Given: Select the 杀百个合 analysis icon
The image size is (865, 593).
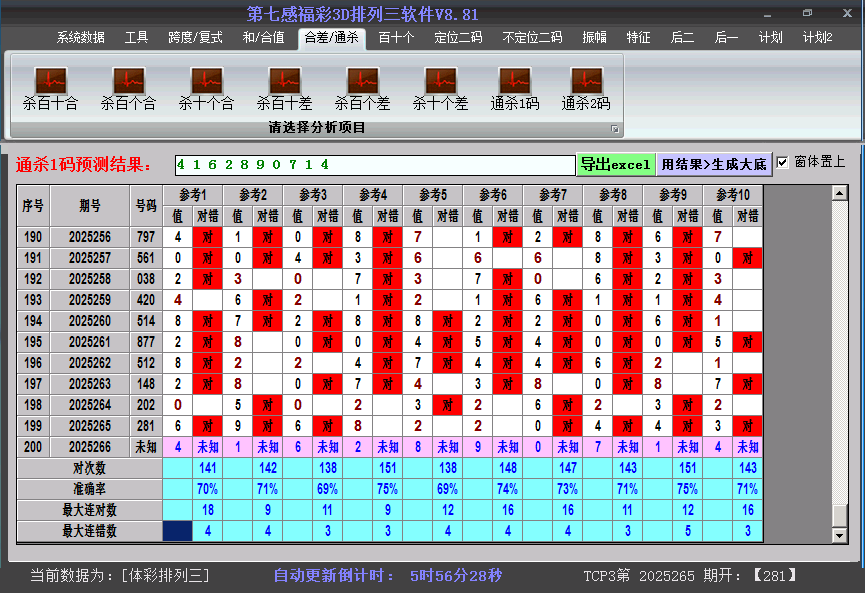Looking at the screenshot, I should (x=128, y=80).
